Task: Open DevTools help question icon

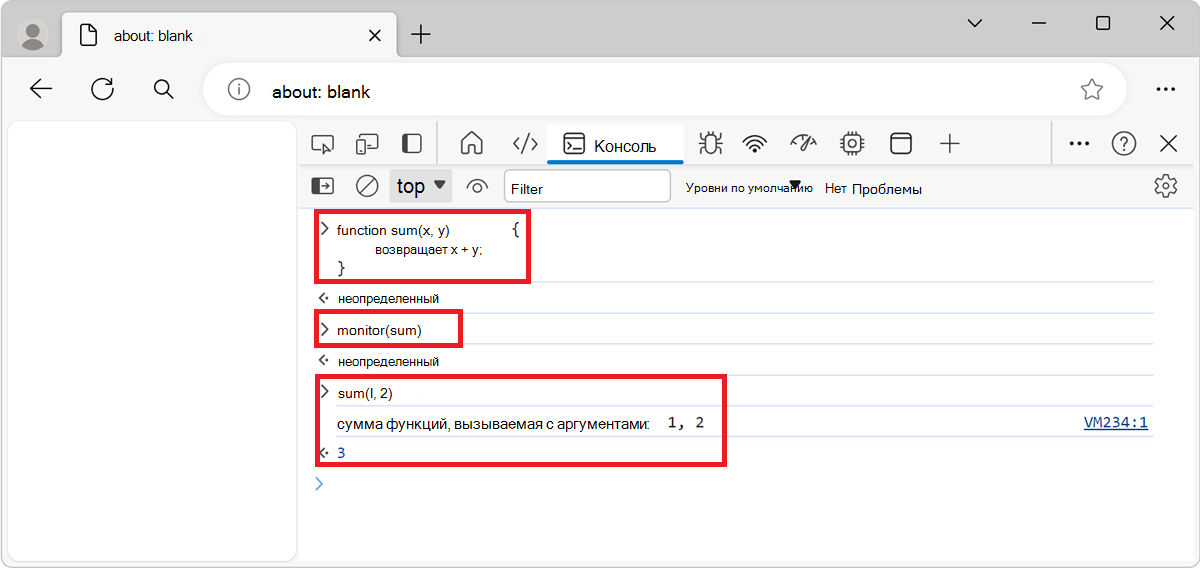Action: coord(1124,144)
